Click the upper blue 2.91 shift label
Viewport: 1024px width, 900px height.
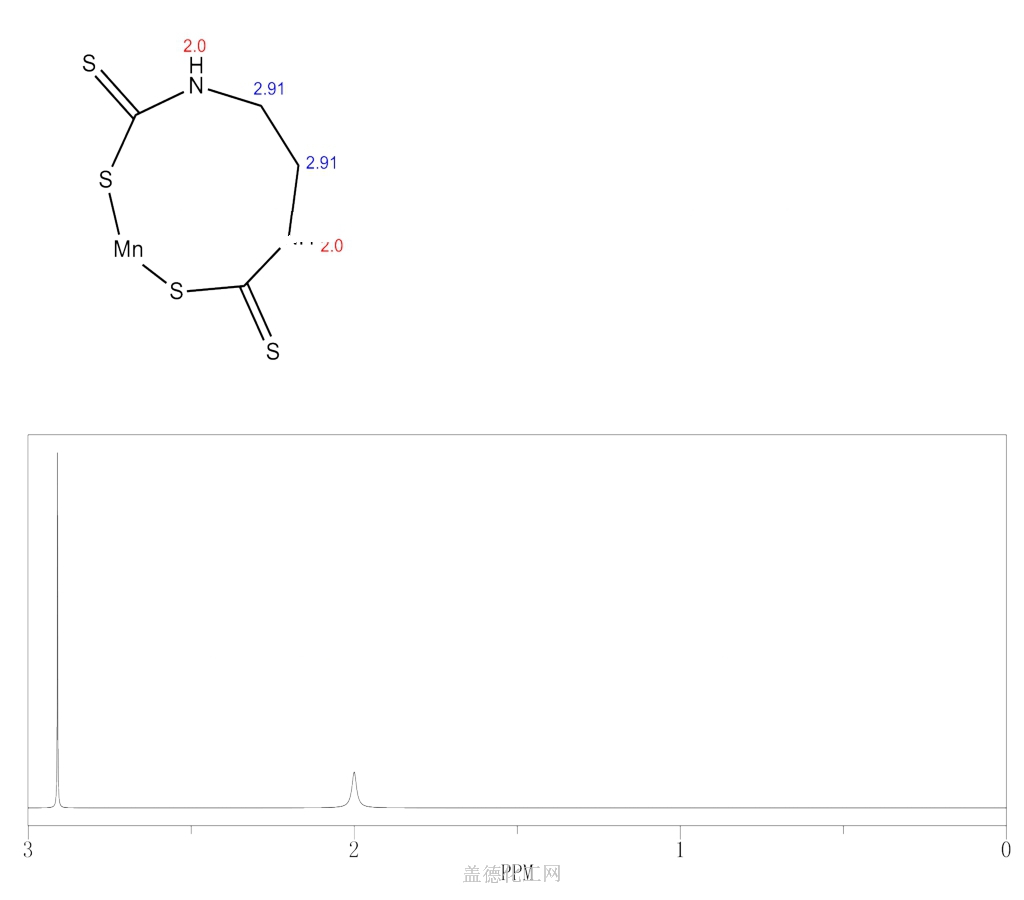[269, 88]
